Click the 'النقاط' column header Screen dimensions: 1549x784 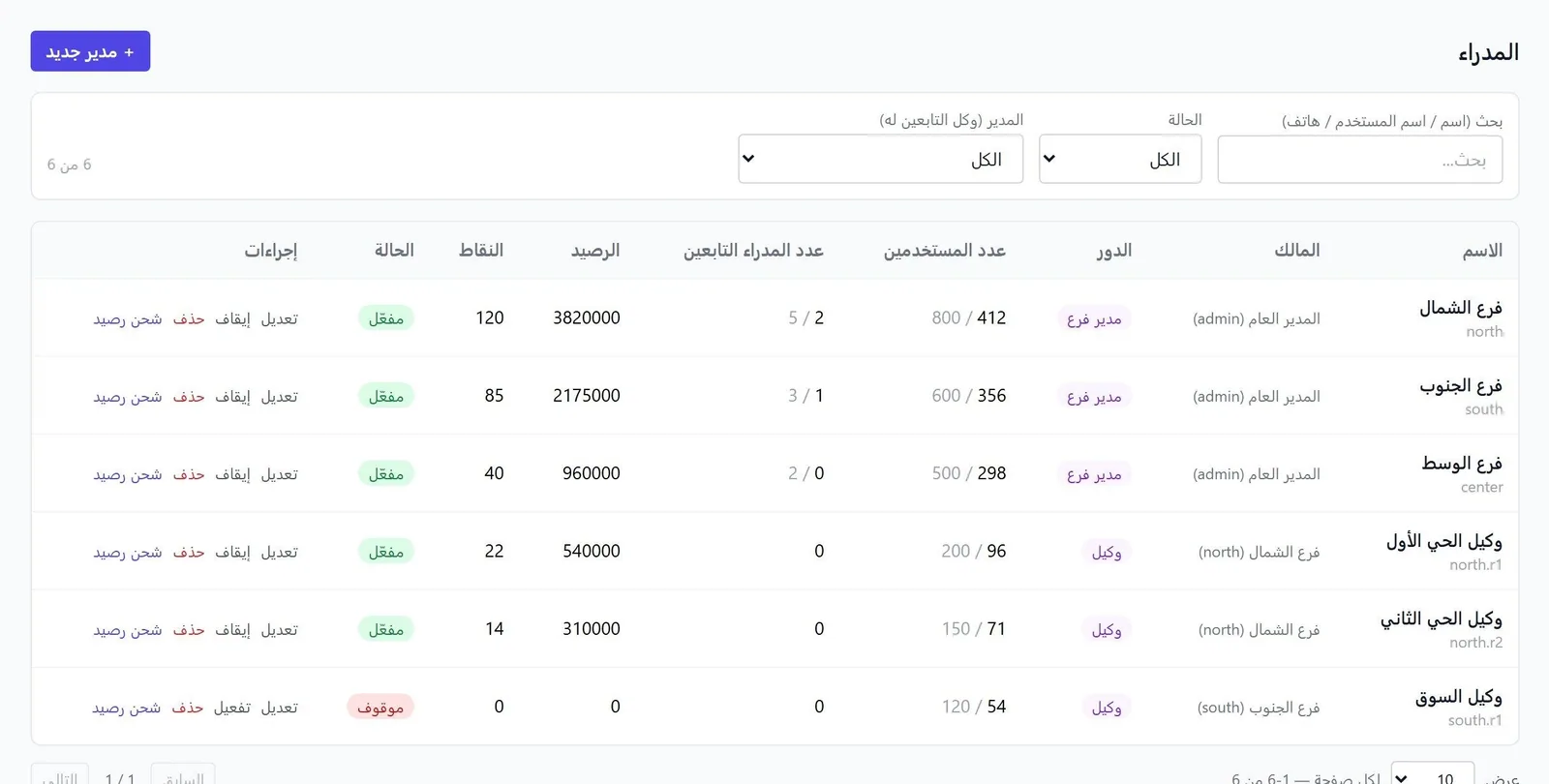coord(481,251)
